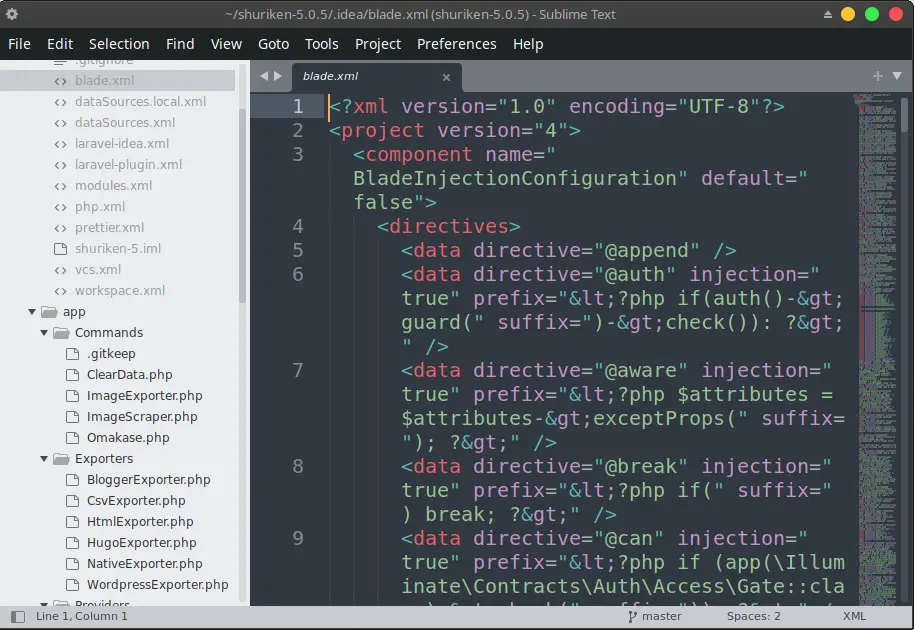Click the forward navigation arrow near the tabs
The image size is (914, 630).
pyautogui.click(x=277, y=74)
